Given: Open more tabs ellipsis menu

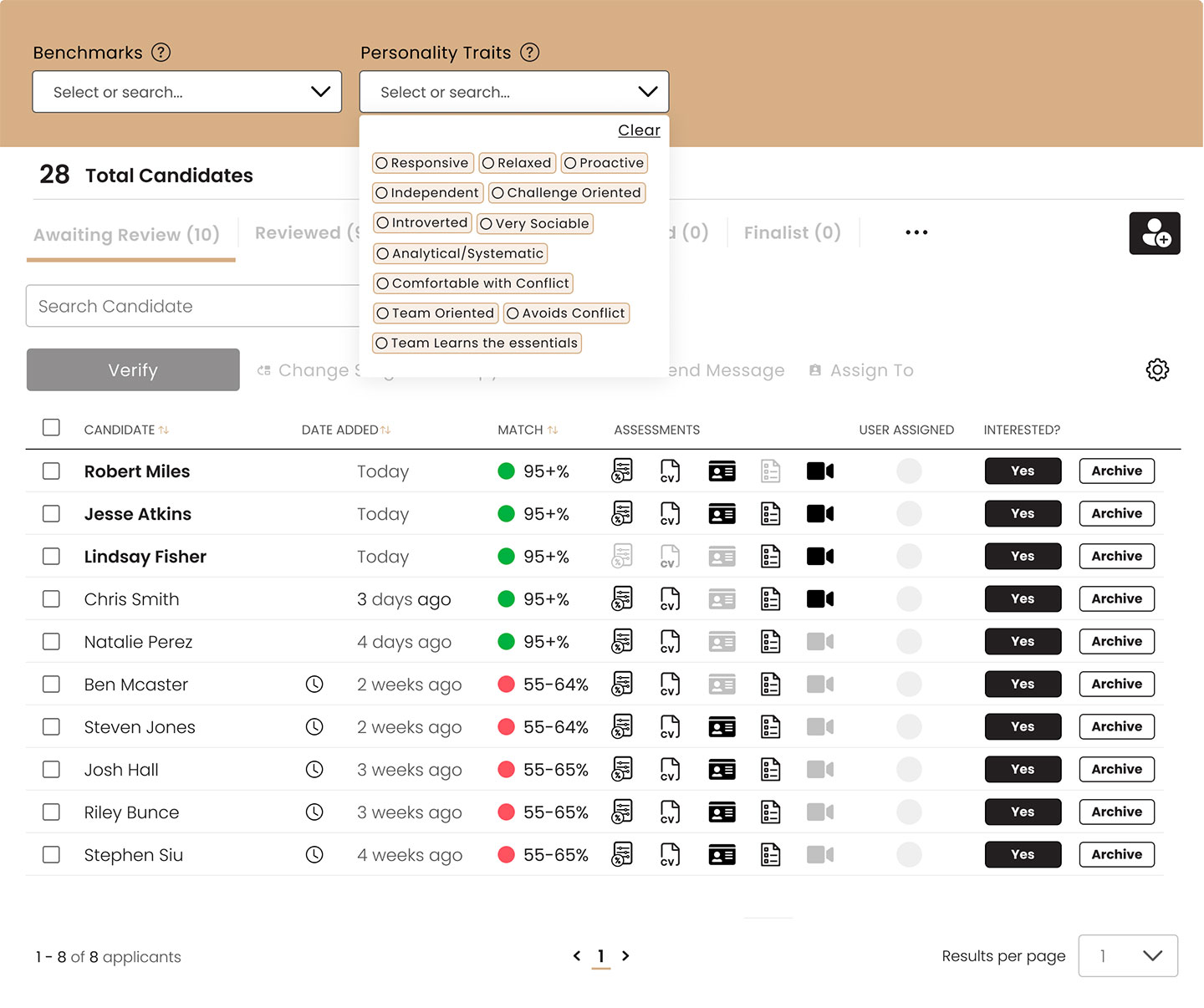Looking at the screenshot, I should pyautogui.click(x=916, y=232).
